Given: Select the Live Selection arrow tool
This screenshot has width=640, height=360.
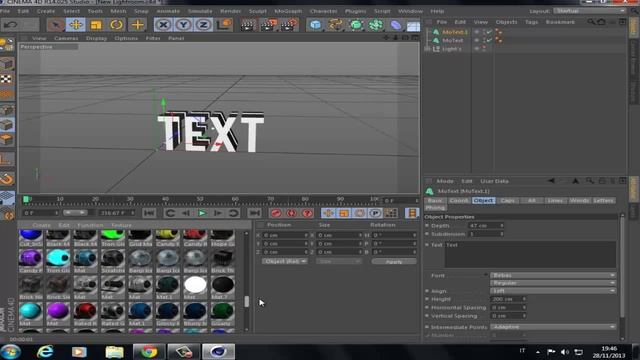Looking at the screenshot, I should point(56,25).
